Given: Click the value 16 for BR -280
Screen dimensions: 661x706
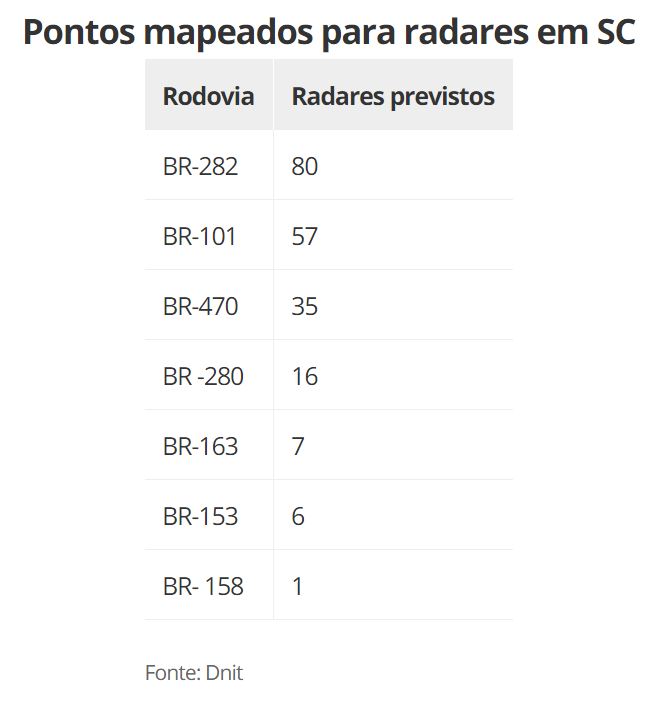Looking at the screenshot, I should coord(305,376).
